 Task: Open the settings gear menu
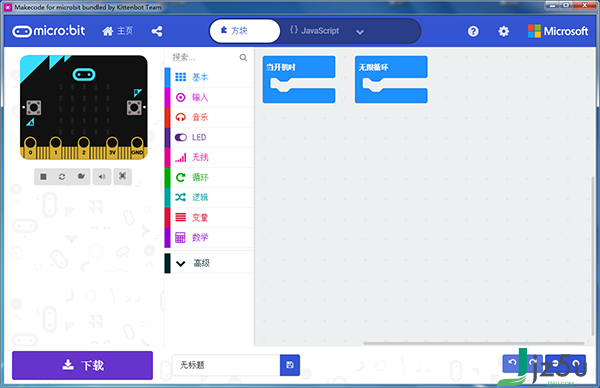point(504,31)
